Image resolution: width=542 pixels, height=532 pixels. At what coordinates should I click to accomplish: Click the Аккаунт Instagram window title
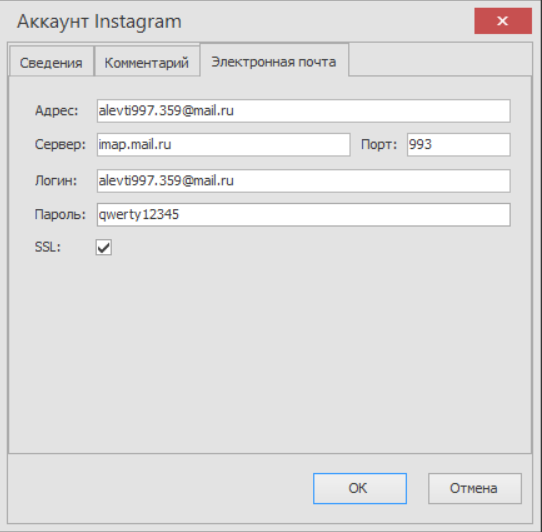click(99, 22)
